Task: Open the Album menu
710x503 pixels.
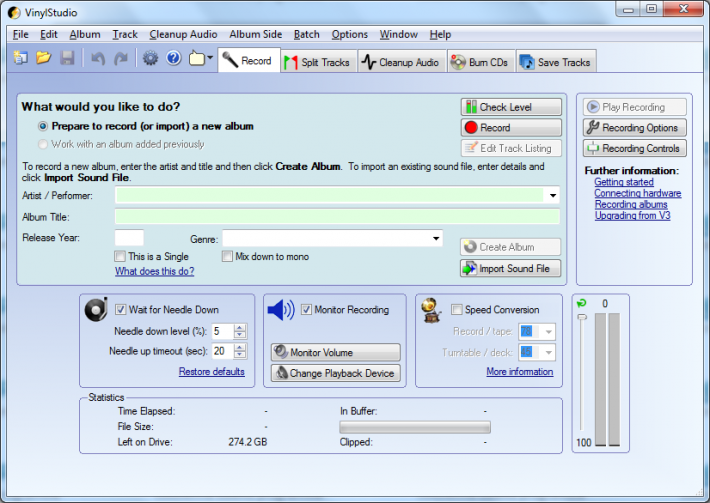Action: 85,34
